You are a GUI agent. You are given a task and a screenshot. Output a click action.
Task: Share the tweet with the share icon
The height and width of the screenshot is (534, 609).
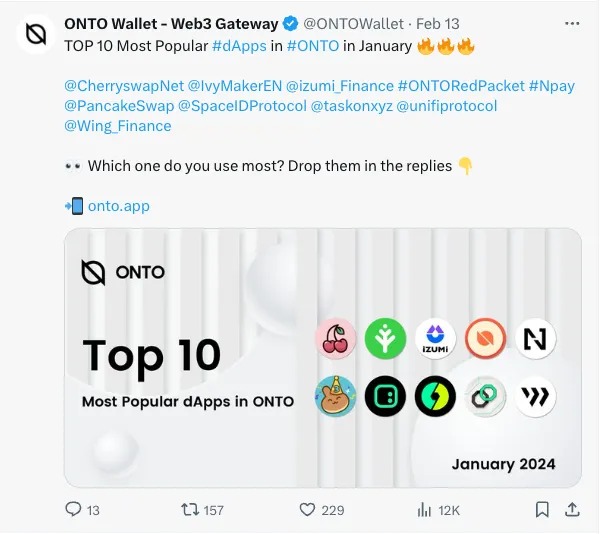coord(570,509)
